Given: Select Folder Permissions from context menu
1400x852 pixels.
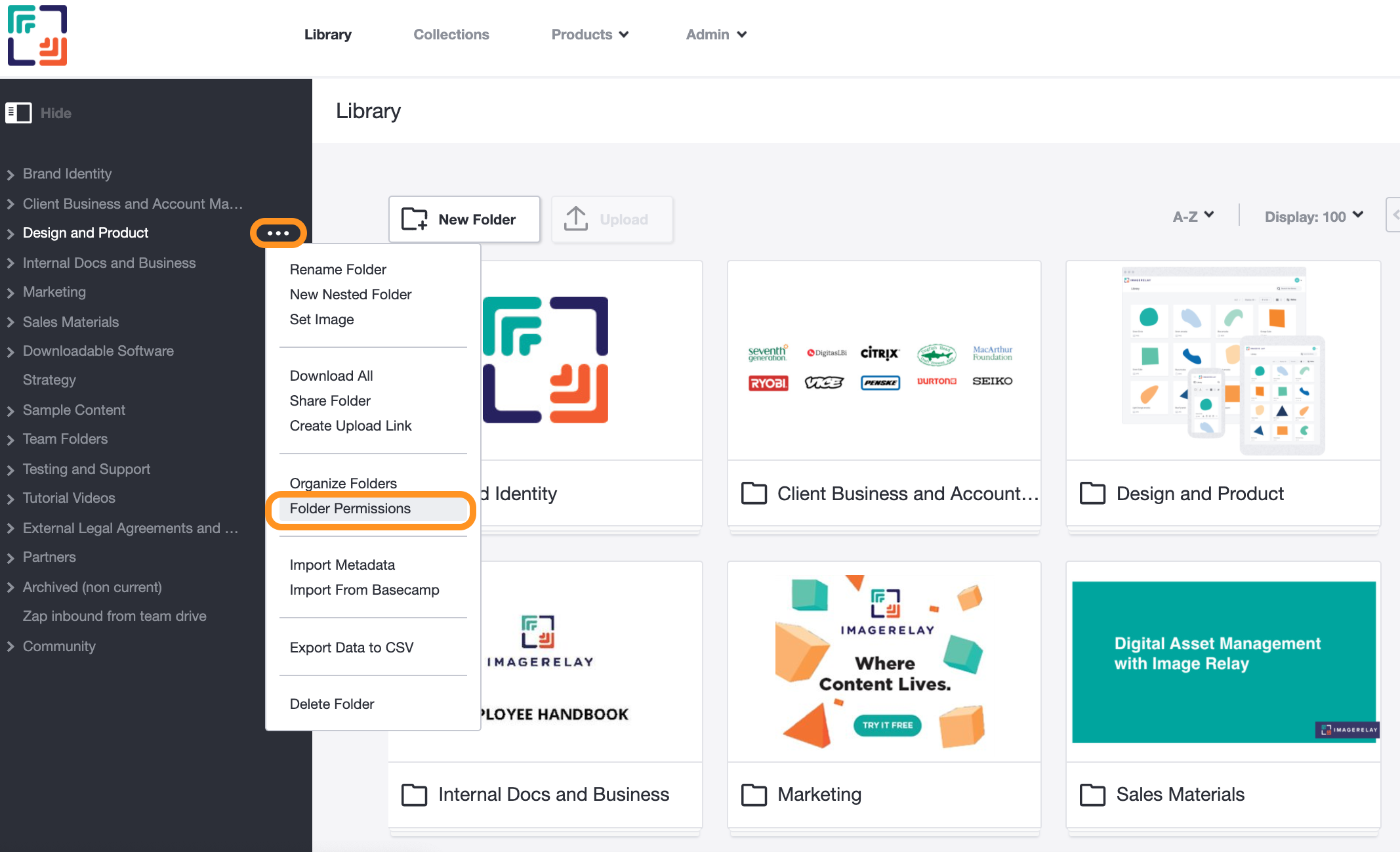Looking at the screenshot, I should coord(350,509).
